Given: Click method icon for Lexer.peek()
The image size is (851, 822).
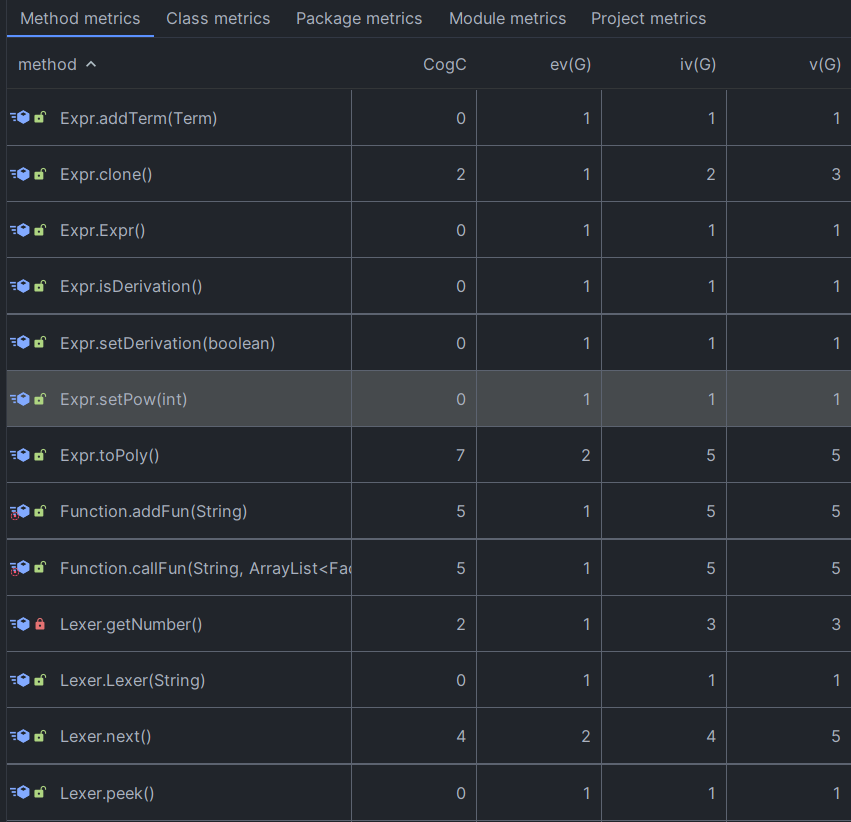Looking at the screenshot, I should 20,792.
